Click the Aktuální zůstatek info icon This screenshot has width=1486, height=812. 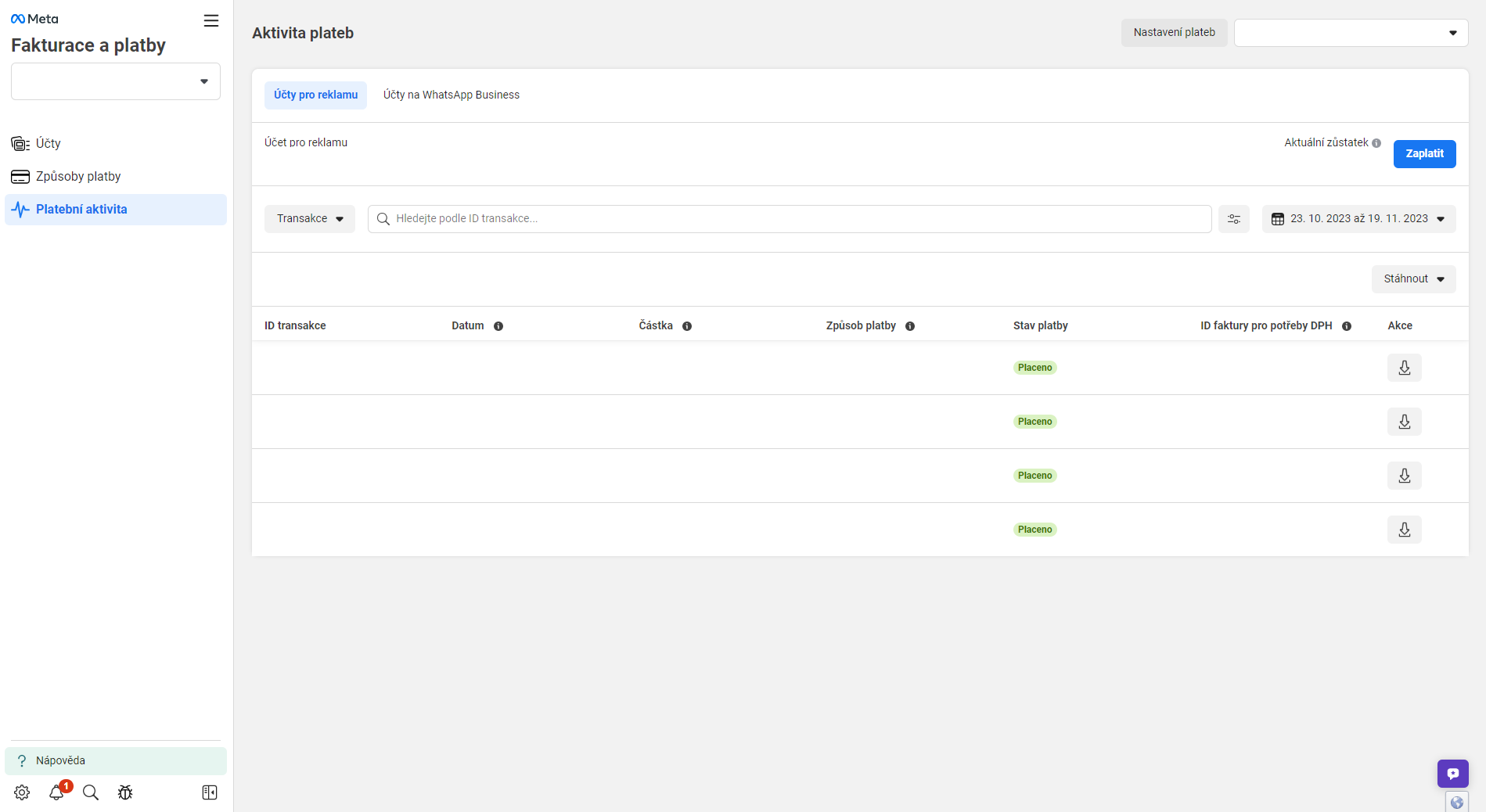tap(1376, 143)
